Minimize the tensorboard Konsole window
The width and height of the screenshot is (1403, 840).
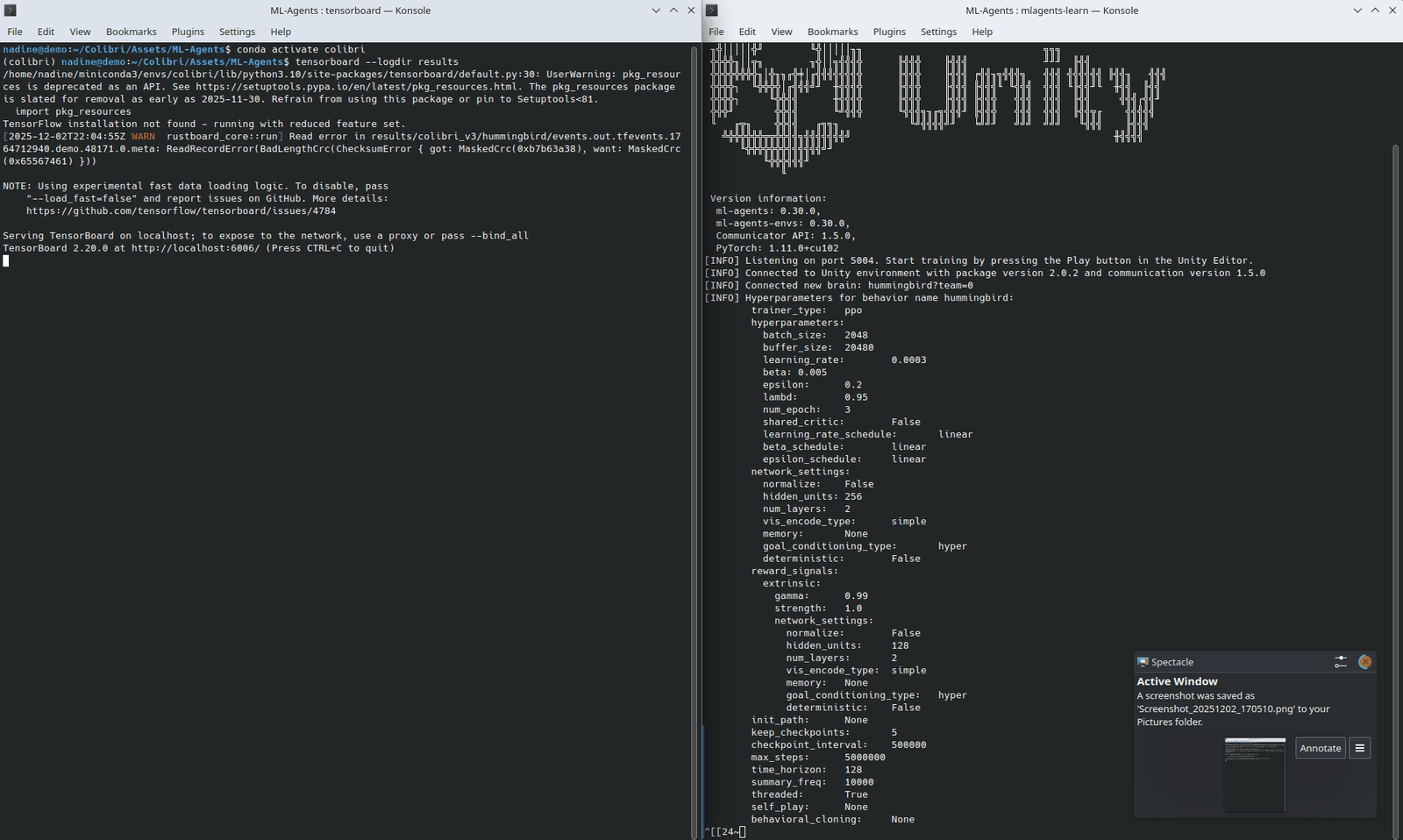(656, 11)
